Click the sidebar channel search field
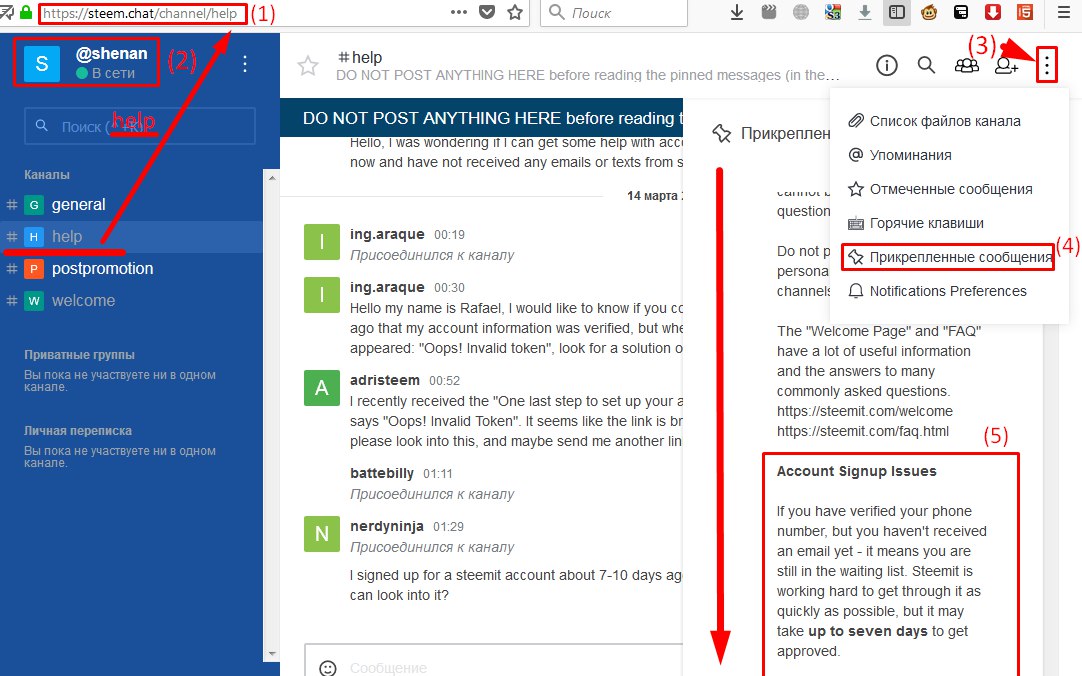1082x676 pixels. tap(140, 126)
